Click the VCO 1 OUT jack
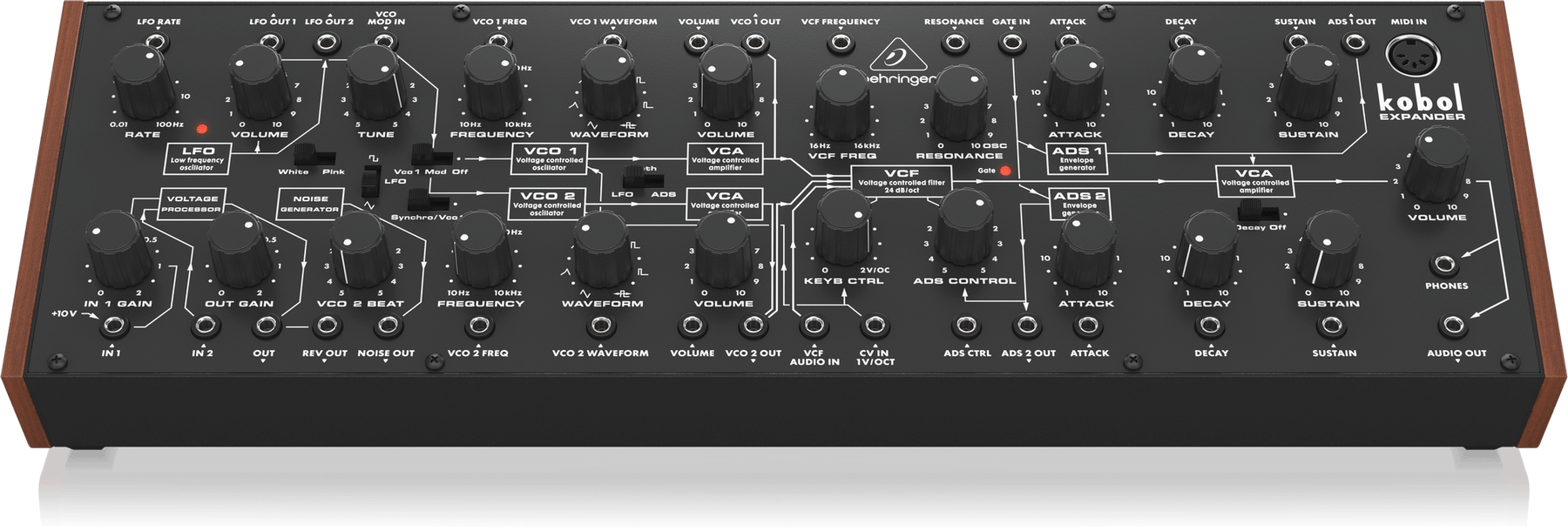Screen dimensions: 1568x531 pyautogui.click(x=755, y=42)
